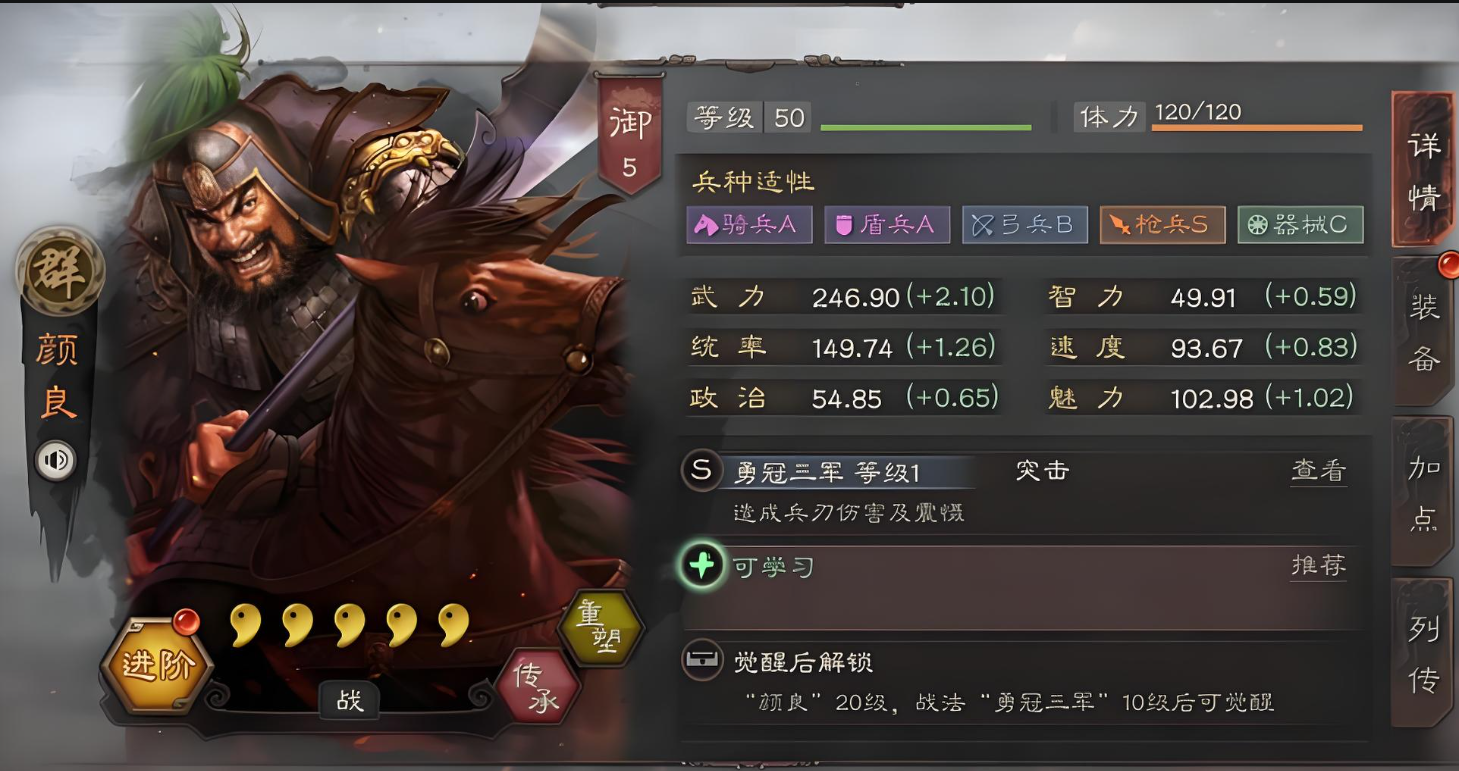
Task: Go to the 加点 attribute points tab
Action: click(x=1424, y=491)
